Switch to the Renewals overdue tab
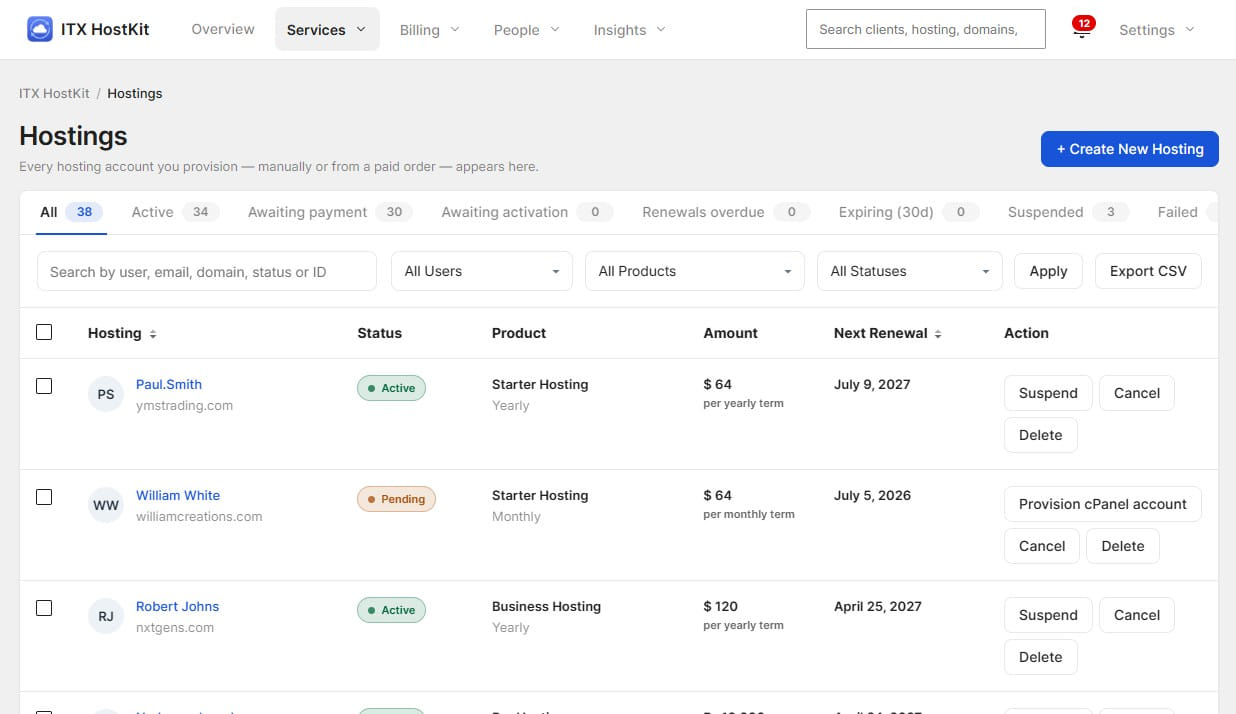Image resolution: width=1236 pixels, height=714 pixels. 725,212
